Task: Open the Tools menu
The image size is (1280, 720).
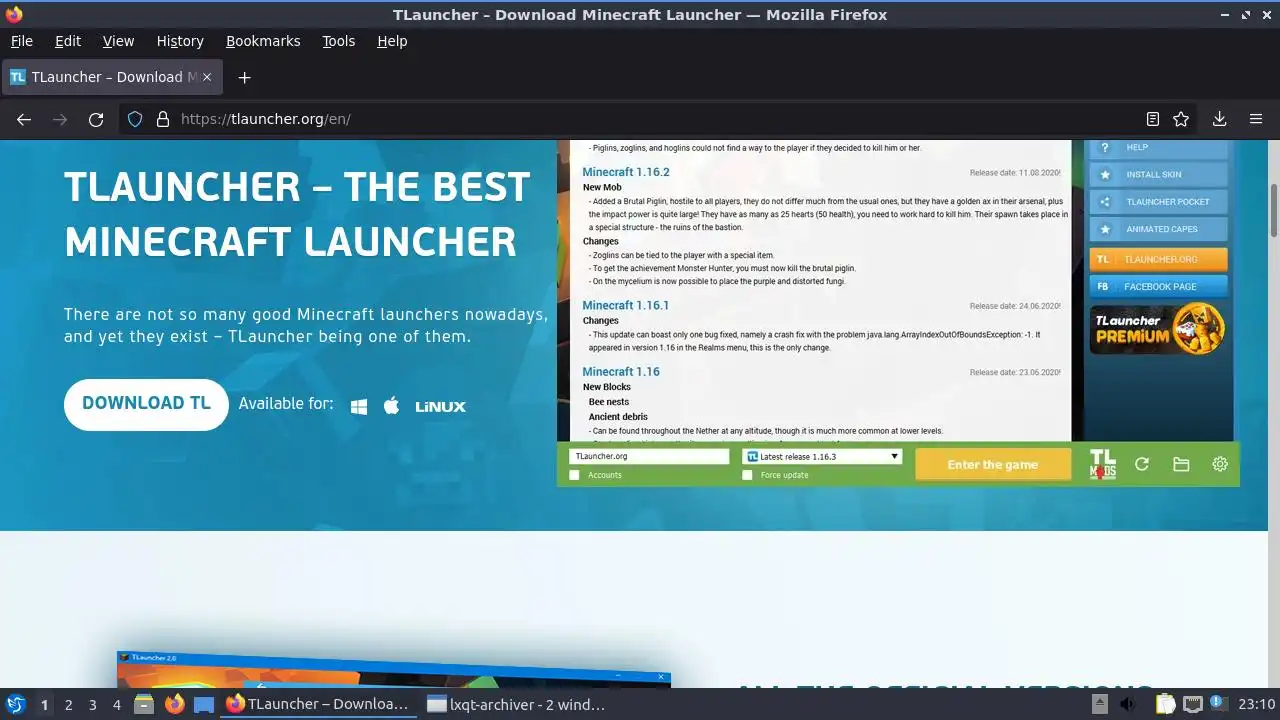Action: 338,41
